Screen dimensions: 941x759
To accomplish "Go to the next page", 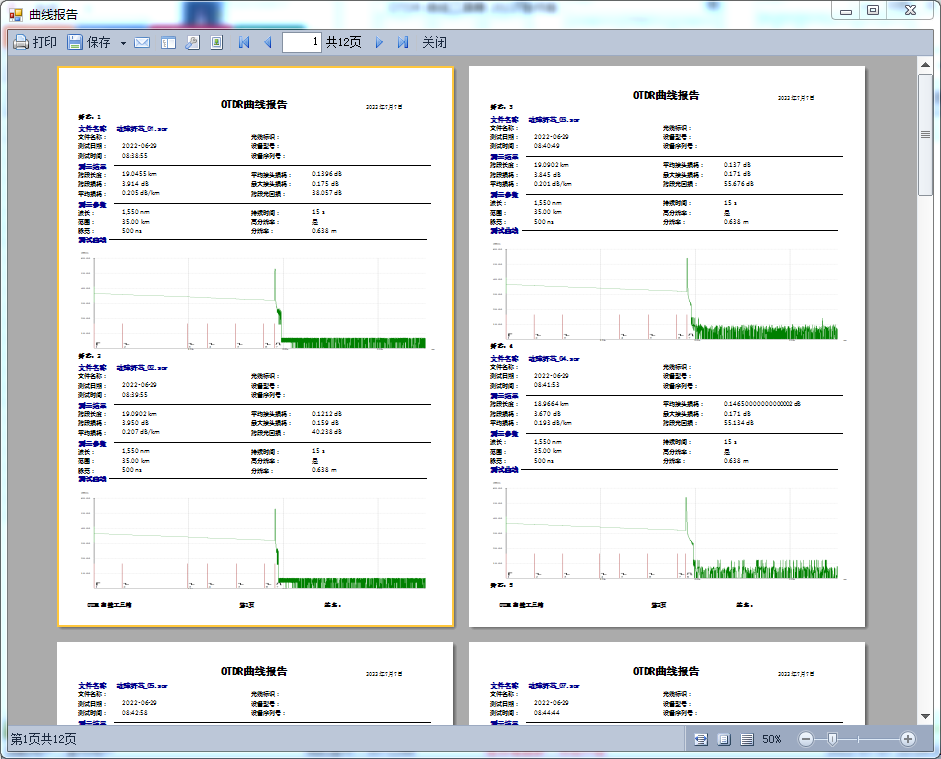I will coord(379,43).
